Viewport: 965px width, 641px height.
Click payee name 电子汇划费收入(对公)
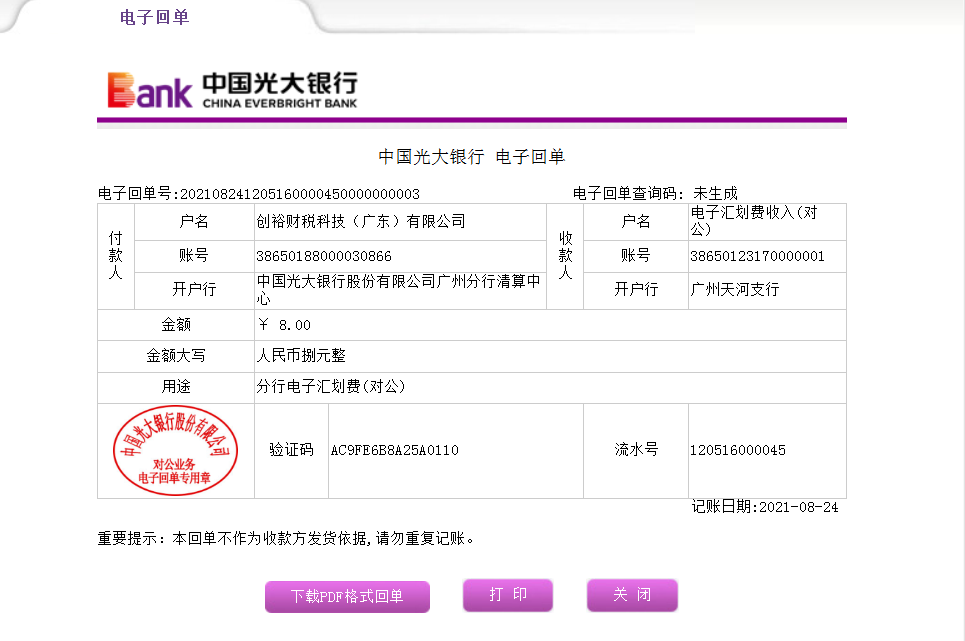click(755, 221)
